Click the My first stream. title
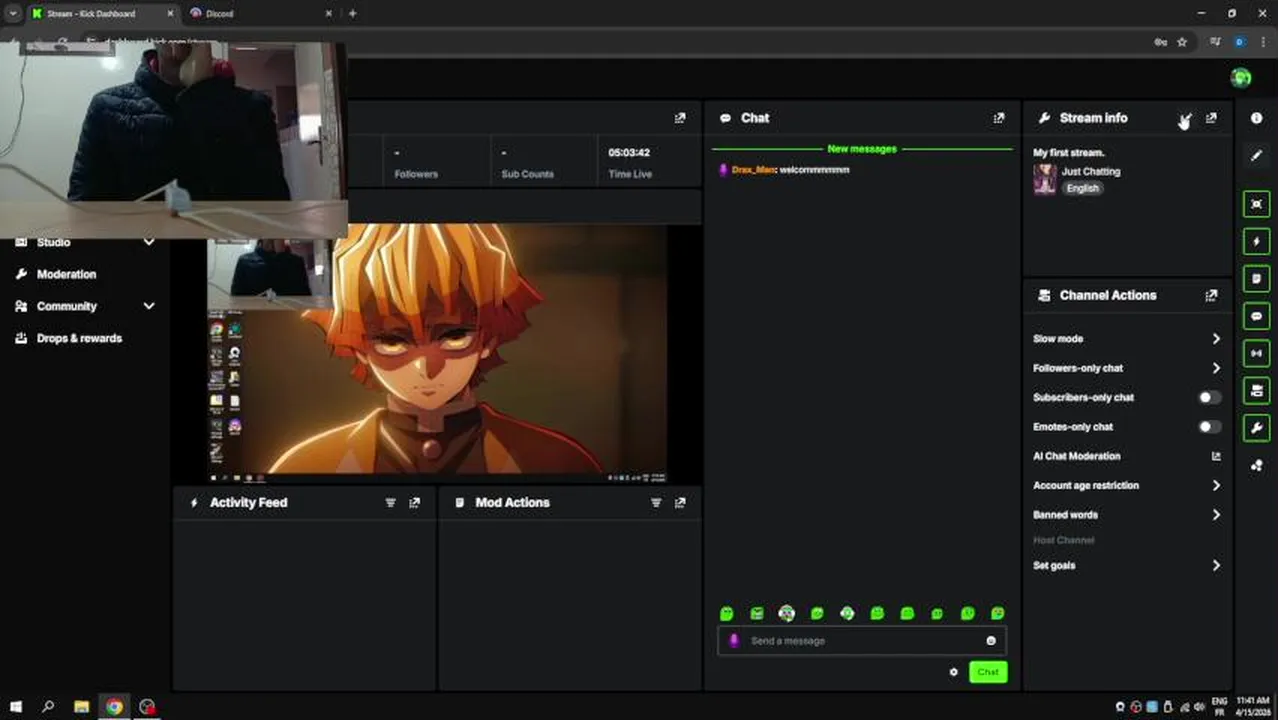Viewport: 1278px width, 720px height. [1068, 153]
